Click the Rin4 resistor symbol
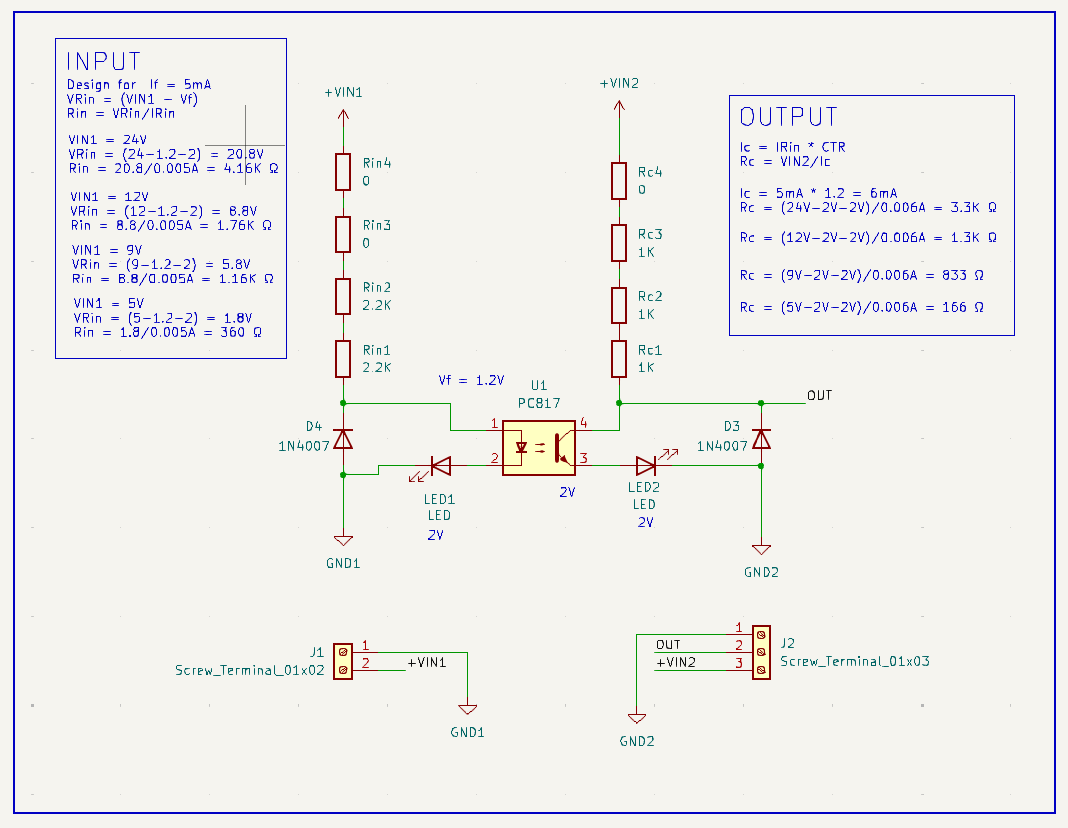The height and width of the screenshot is (828, 1068). [343, 172]
